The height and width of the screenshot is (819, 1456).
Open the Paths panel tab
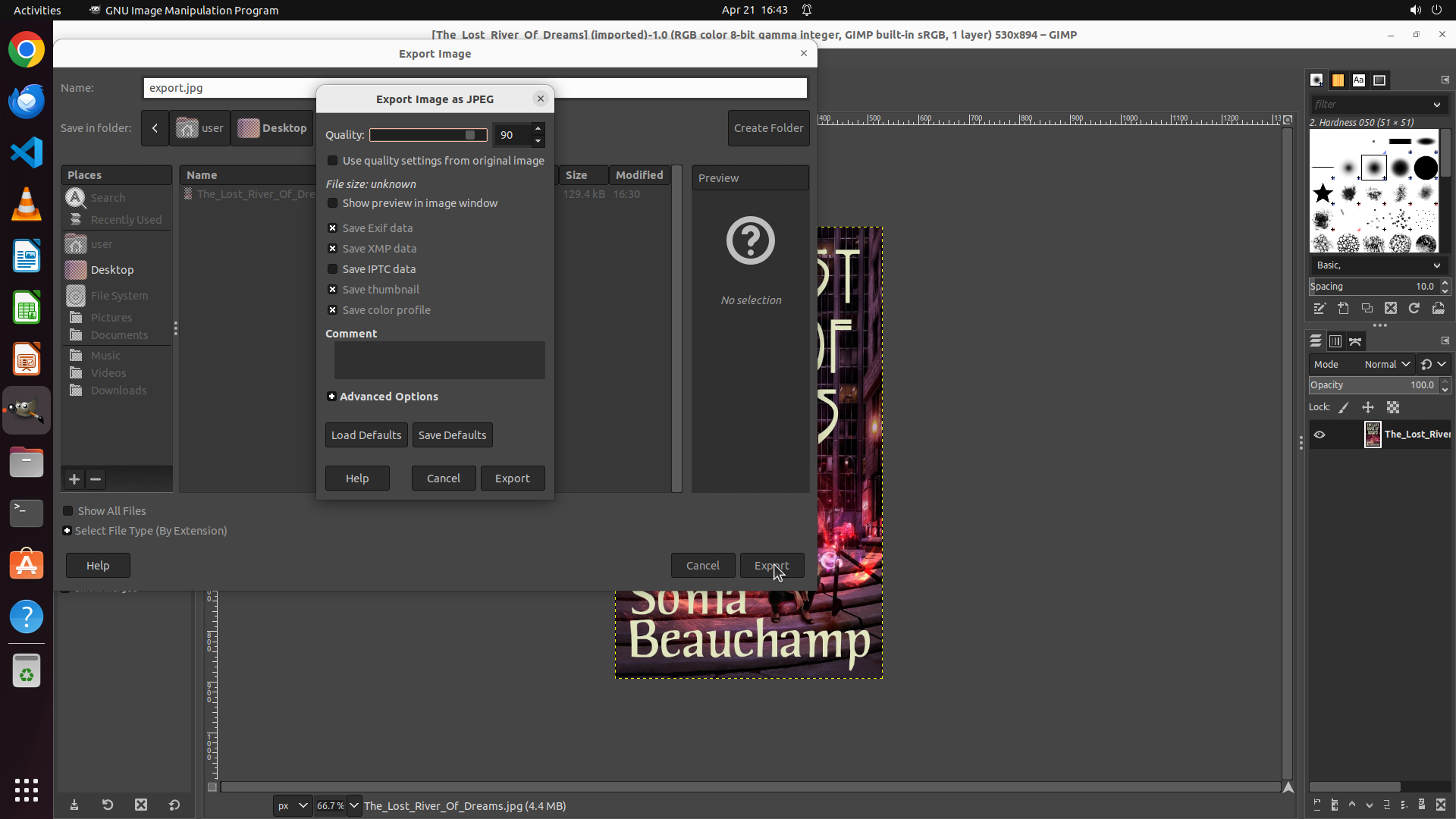[1355, 341]
